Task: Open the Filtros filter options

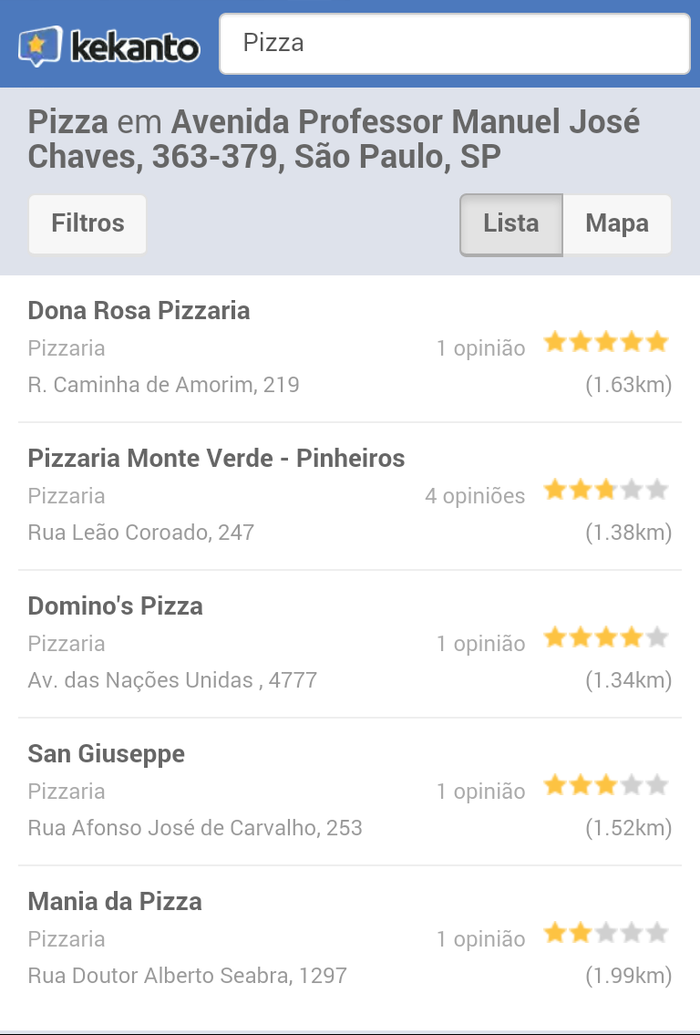Action: pyautogui.click(x=87, y=224)
